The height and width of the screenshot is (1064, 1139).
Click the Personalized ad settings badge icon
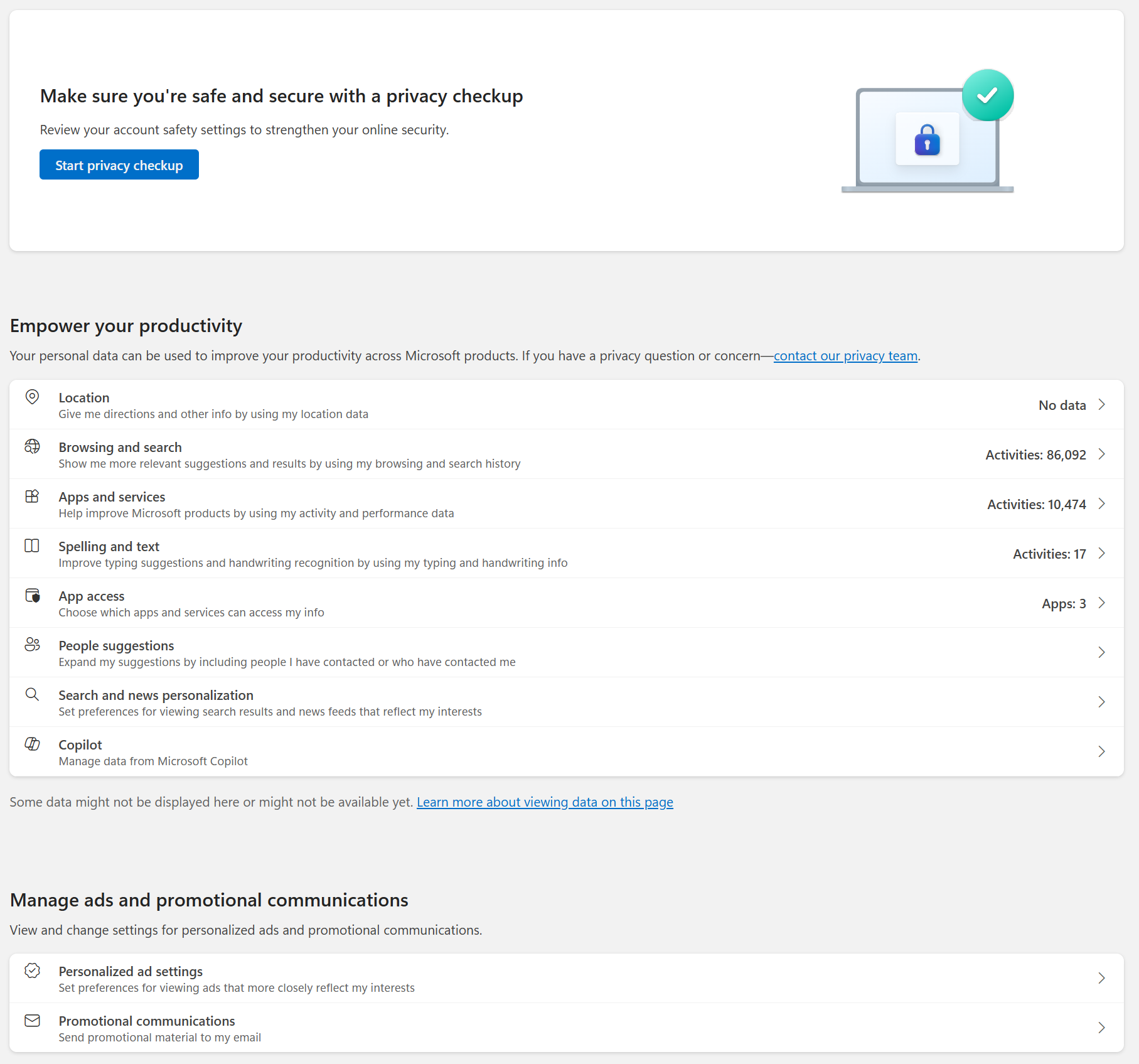tap(32, 970)
